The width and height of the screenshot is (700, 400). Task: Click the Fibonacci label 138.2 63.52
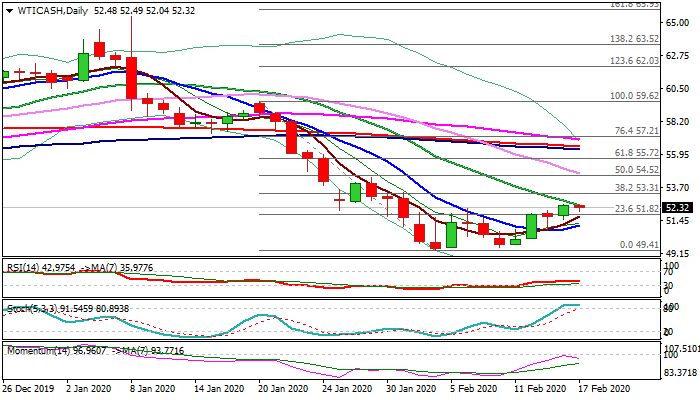(x=634, y=39)
